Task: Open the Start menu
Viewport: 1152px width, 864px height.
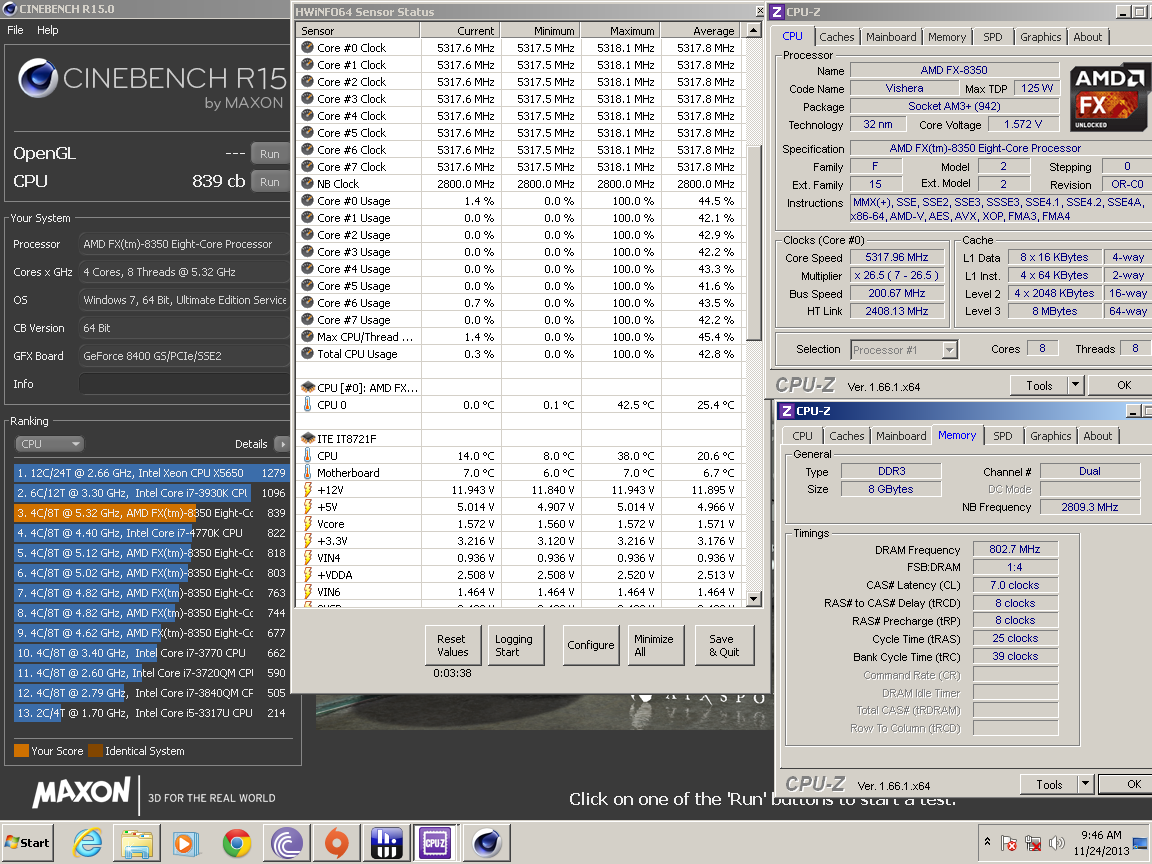Action: [x=27, y=843]
